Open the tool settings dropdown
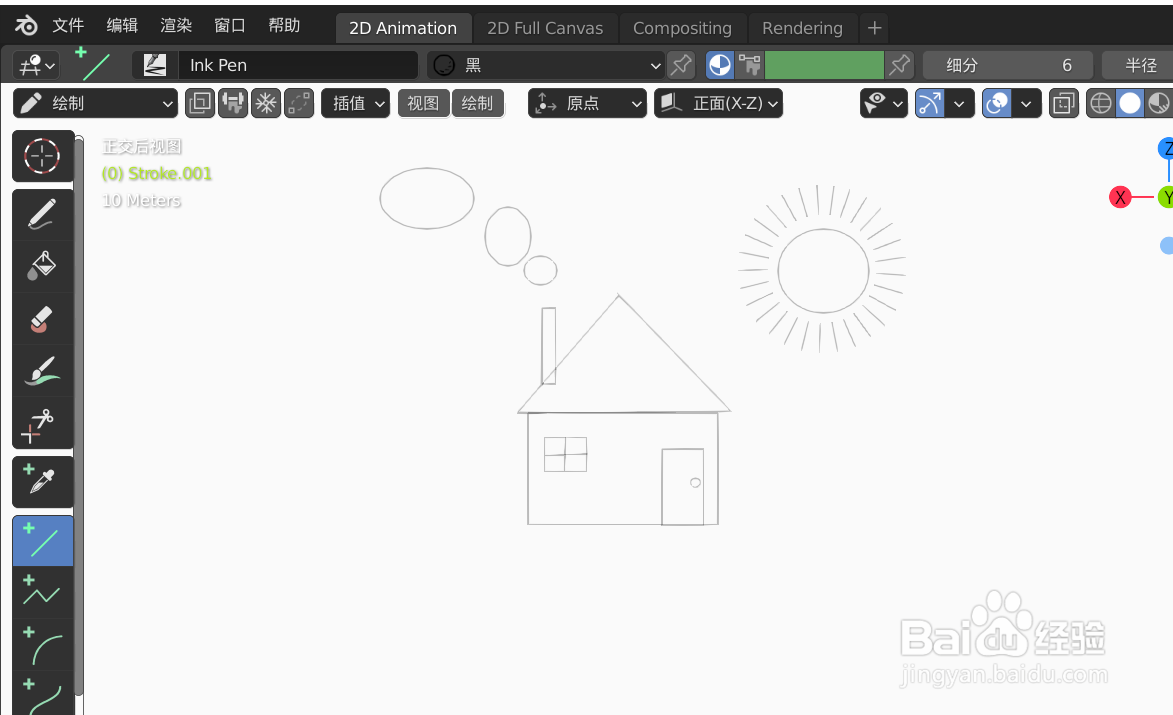 tap(37, 65)
